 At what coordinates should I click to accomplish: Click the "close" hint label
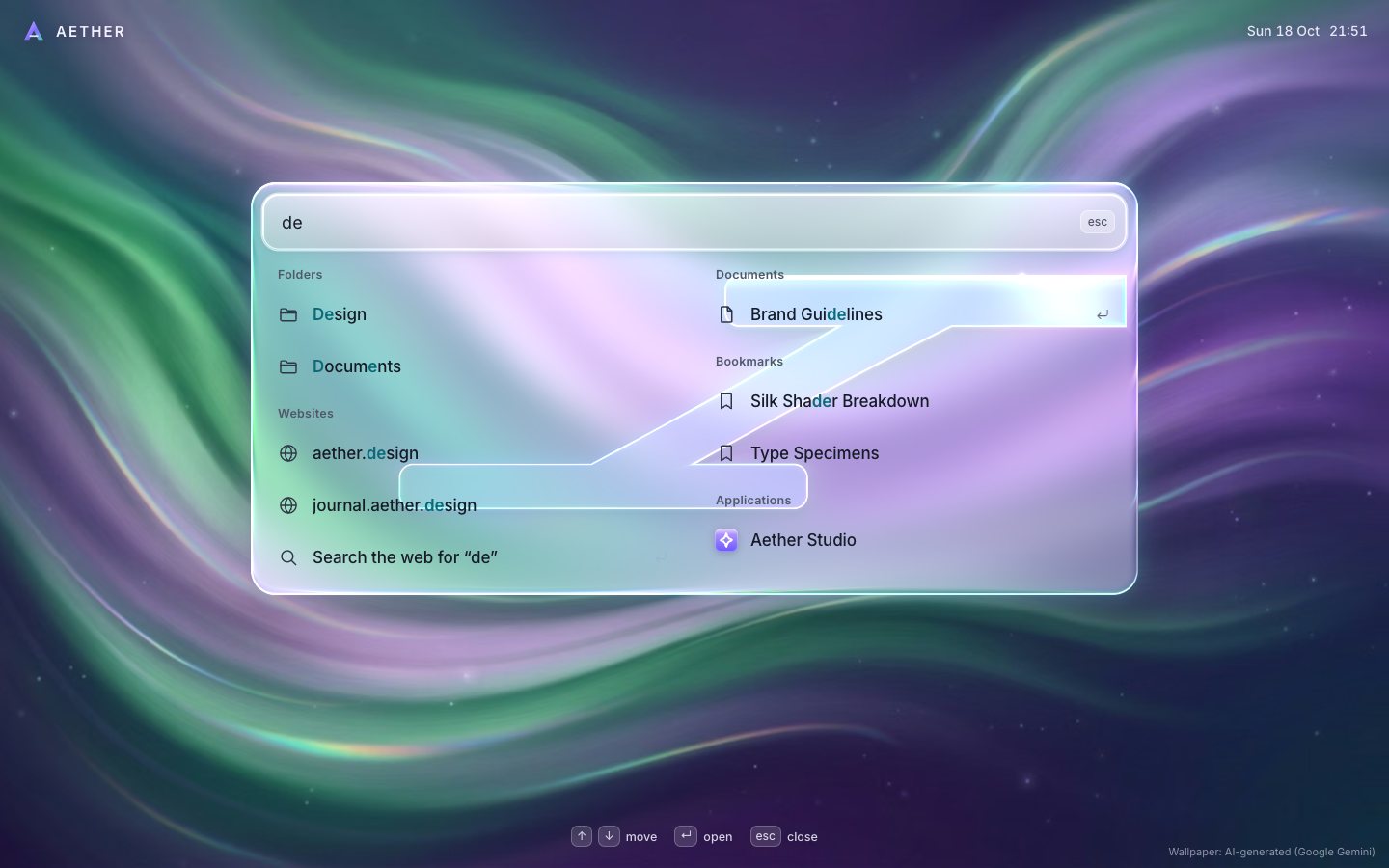(803, 837)
